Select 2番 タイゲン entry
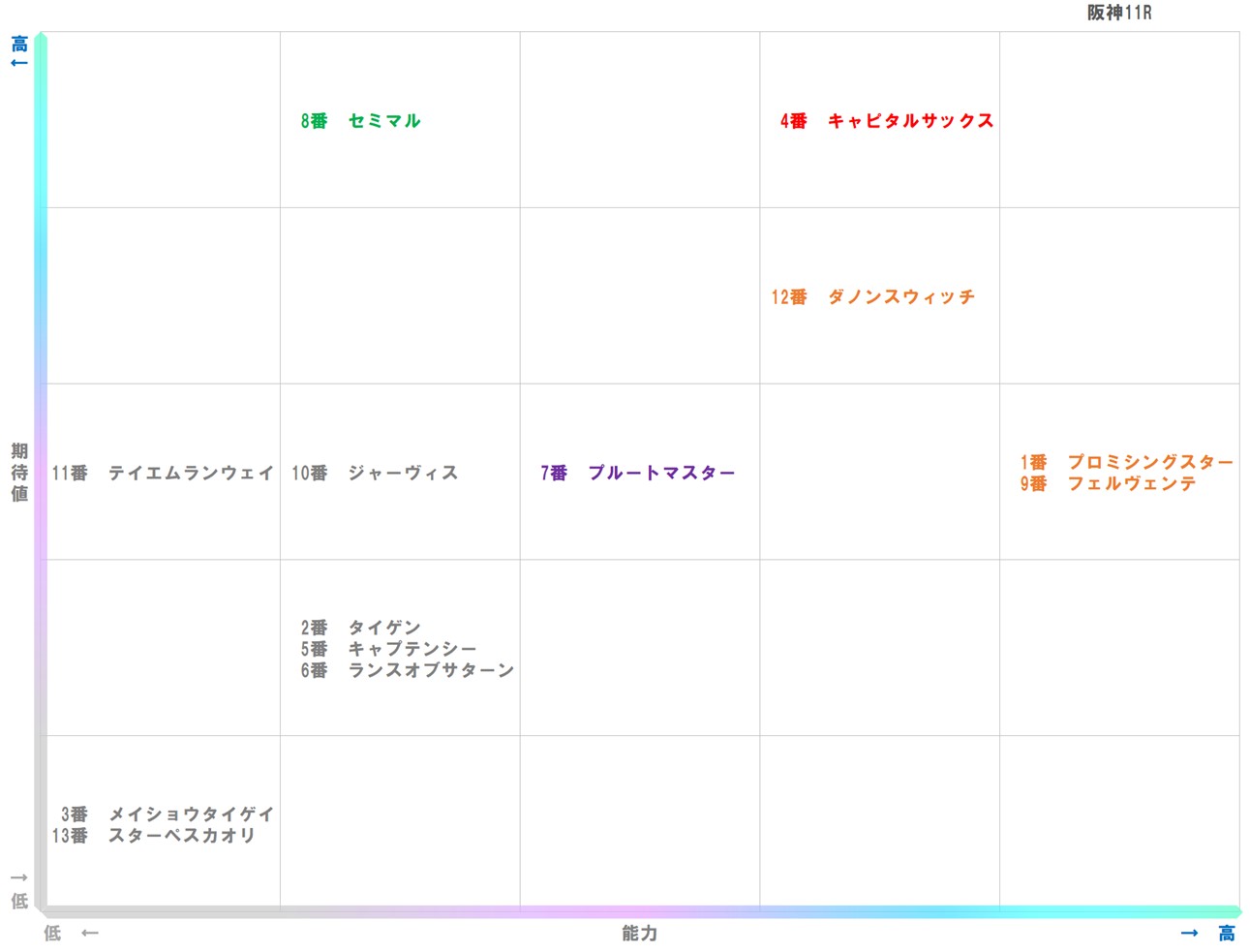Image resolution: width=1250 pixels, height=952 pixels. [x=360, y=628]
